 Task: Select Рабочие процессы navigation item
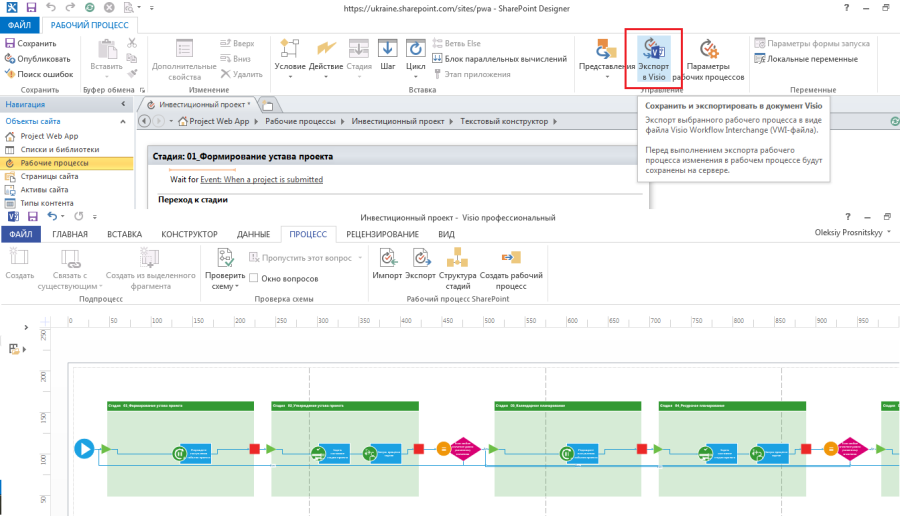pyautogui.click(x=67, y=163)
